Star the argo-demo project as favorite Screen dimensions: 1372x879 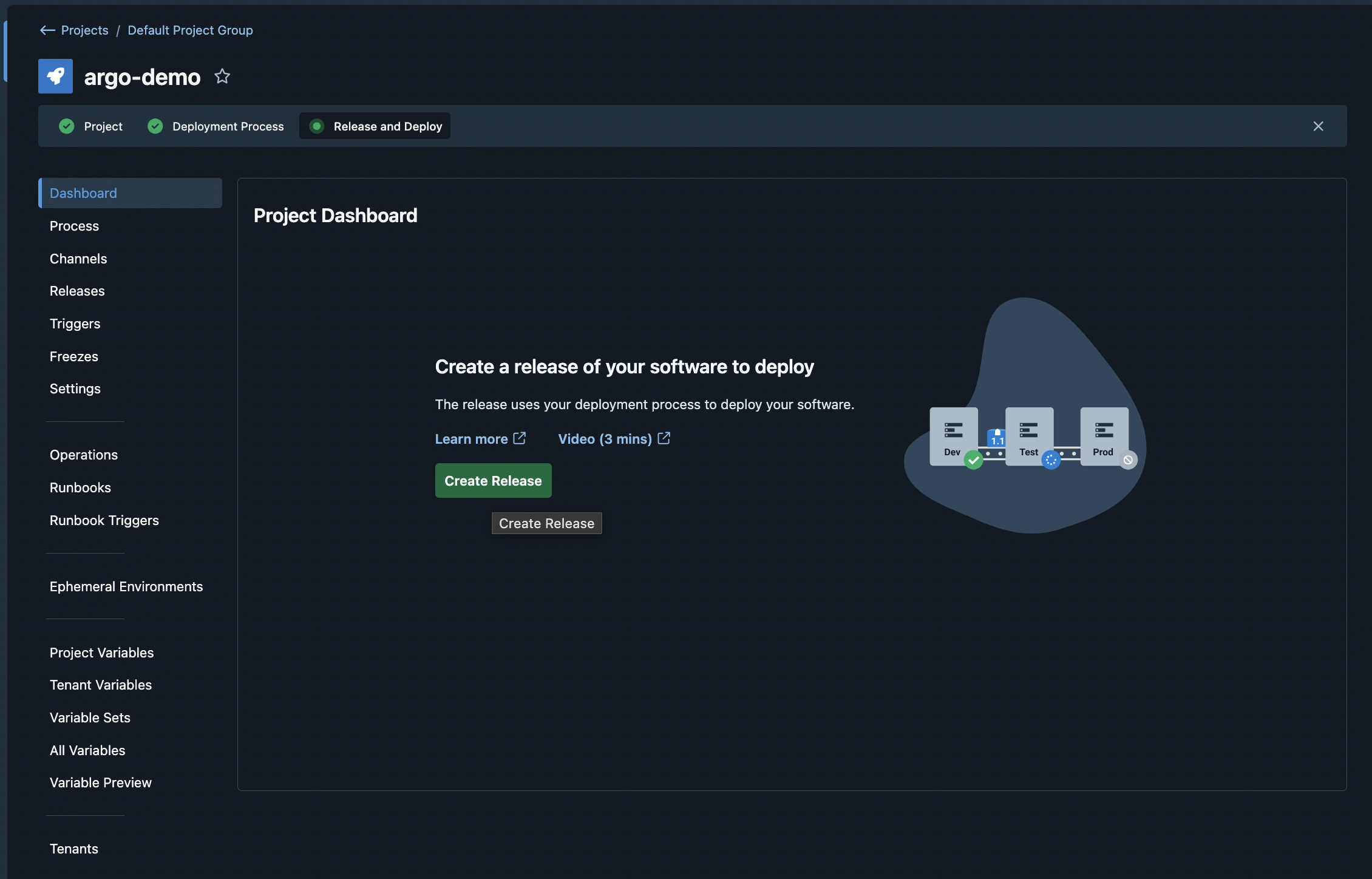click(x=222, y=76)
